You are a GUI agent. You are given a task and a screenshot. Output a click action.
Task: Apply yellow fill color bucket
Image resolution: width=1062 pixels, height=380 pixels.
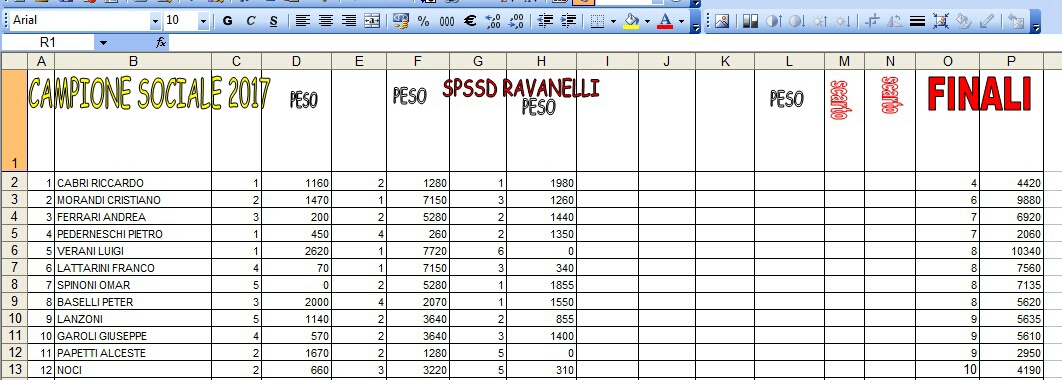(x=631, y=21)
